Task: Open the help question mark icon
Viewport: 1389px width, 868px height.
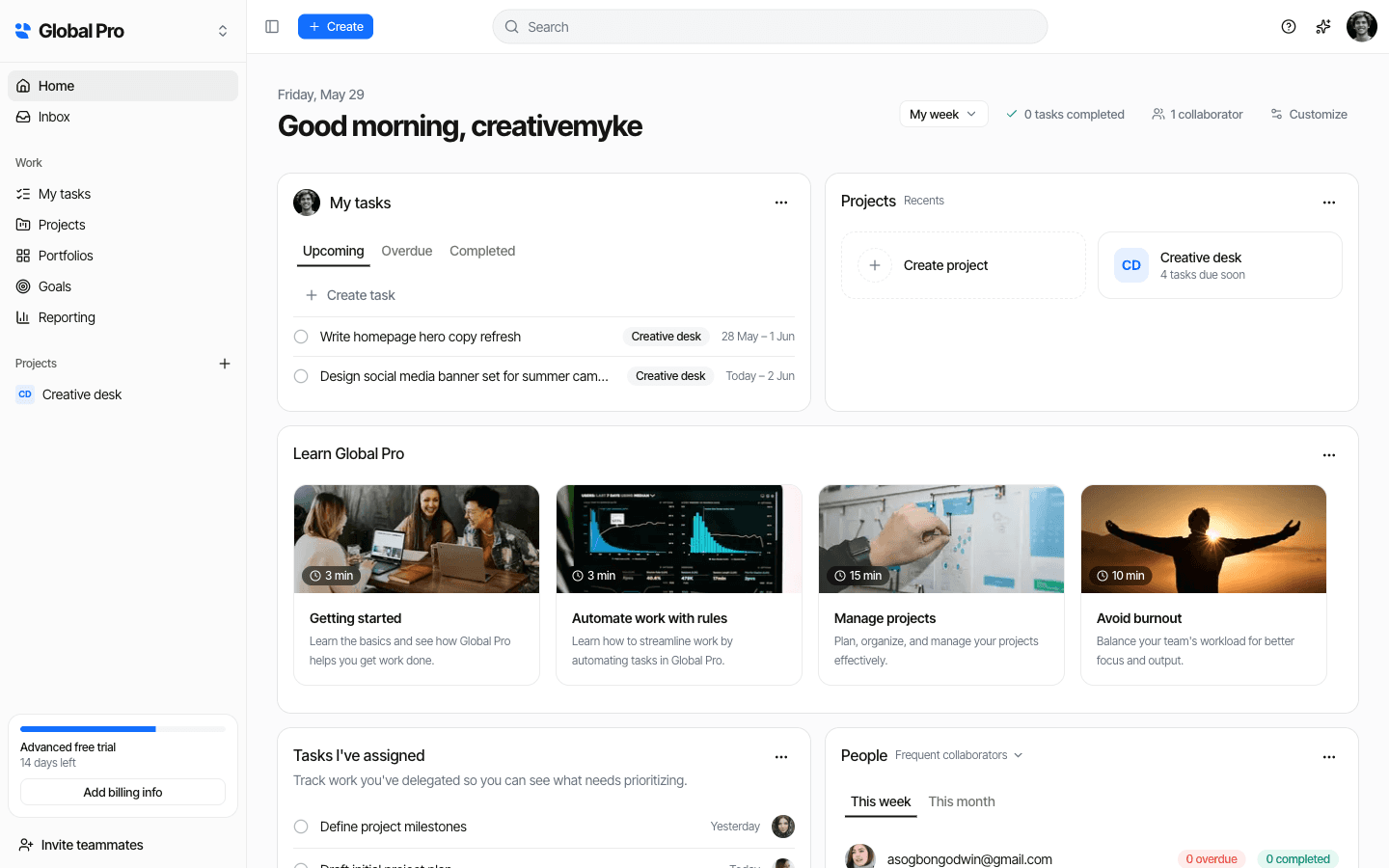Action: pos(1289,27)
